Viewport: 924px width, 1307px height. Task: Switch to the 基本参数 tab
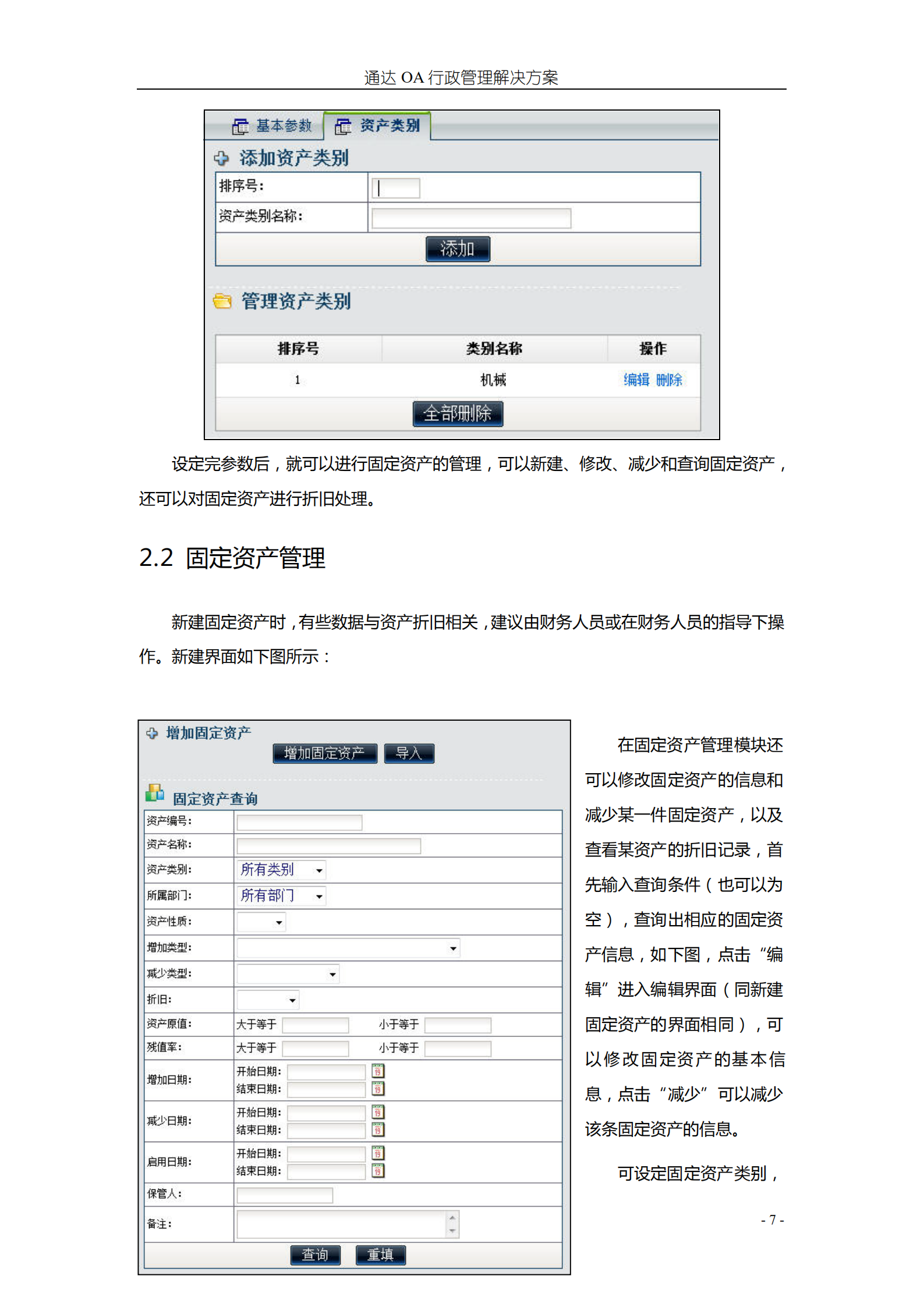272,126
